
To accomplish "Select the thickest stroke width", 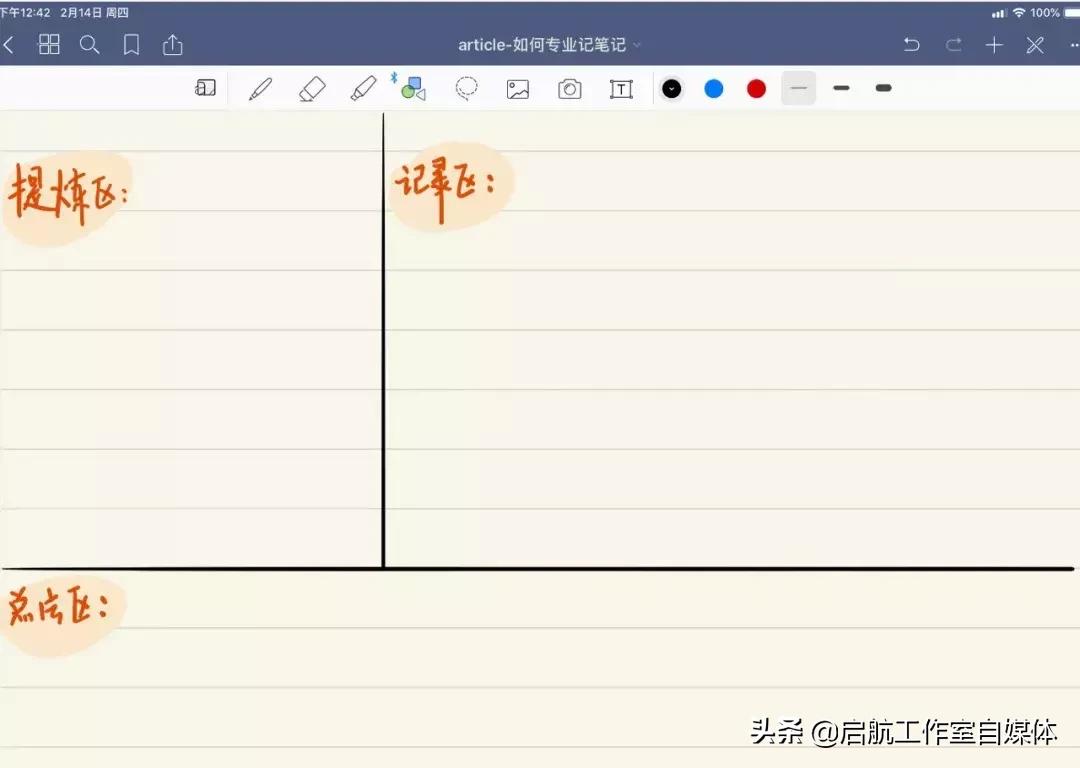I will [x=883, y=88].
